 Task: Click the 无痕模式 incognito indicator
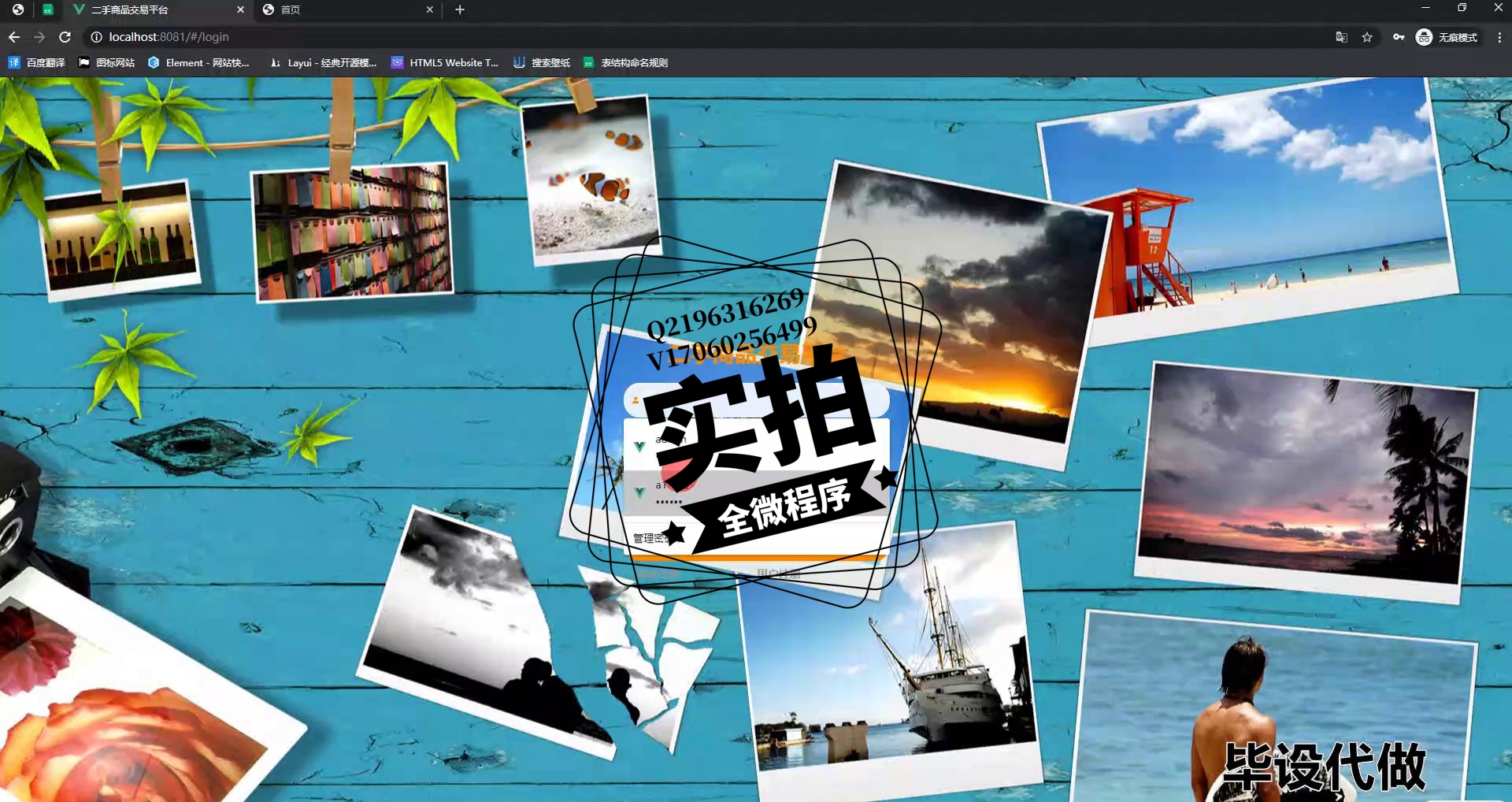(x=1447, y=37)
